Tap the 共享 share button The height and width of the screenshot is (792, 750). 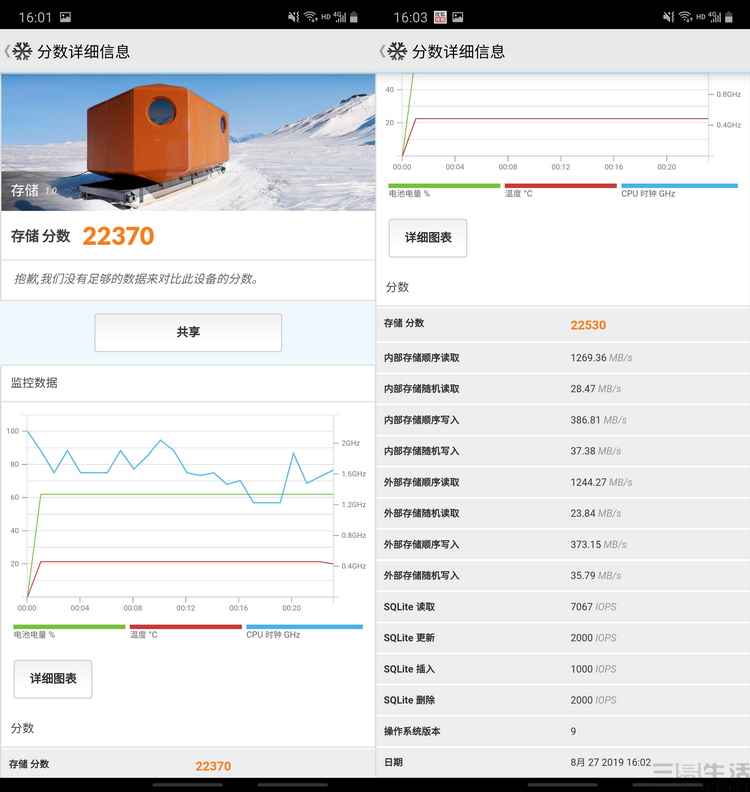click(x=188, y=332)
